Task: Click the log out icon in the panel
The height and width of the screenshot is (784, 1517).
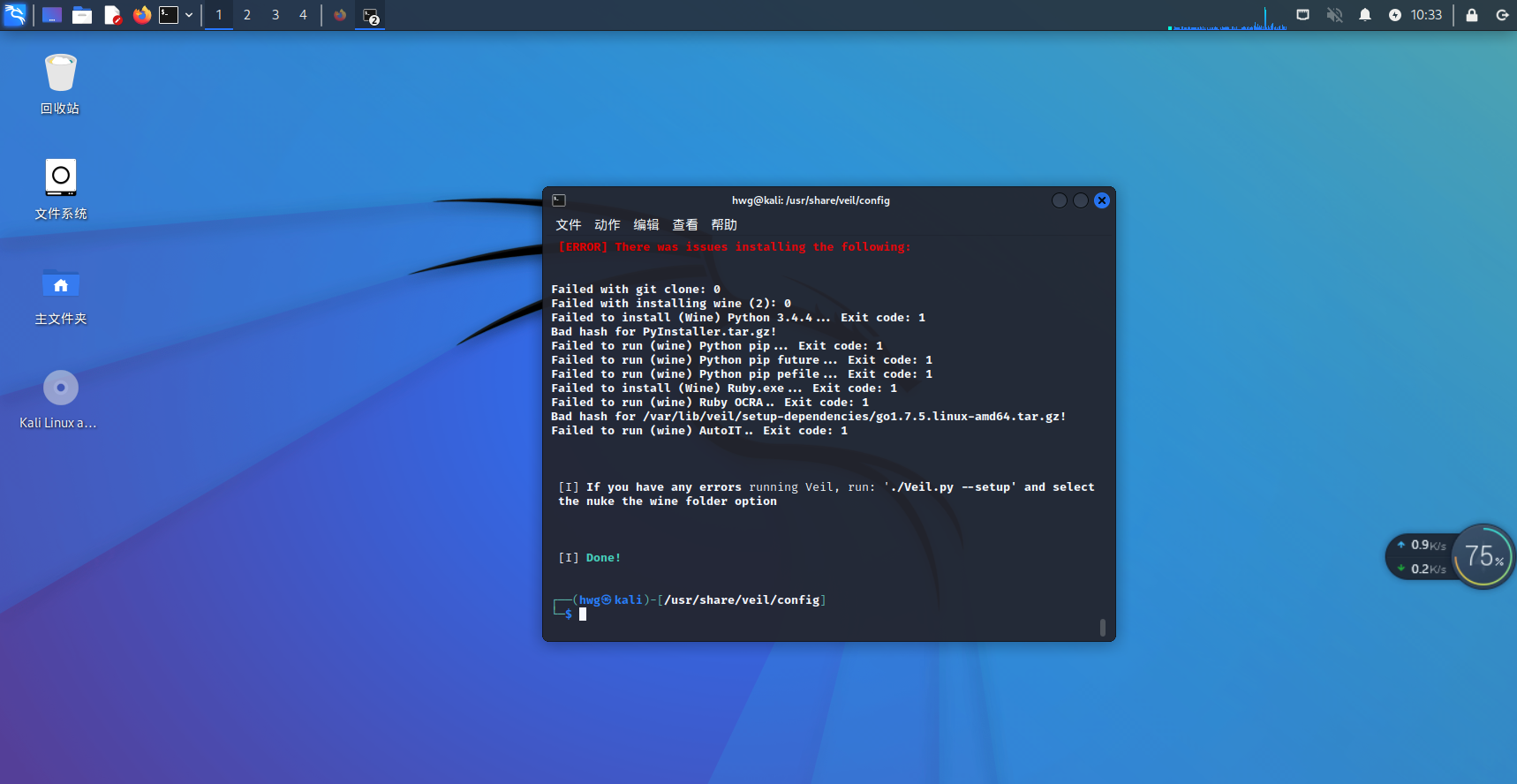Action: (1502, 15)
